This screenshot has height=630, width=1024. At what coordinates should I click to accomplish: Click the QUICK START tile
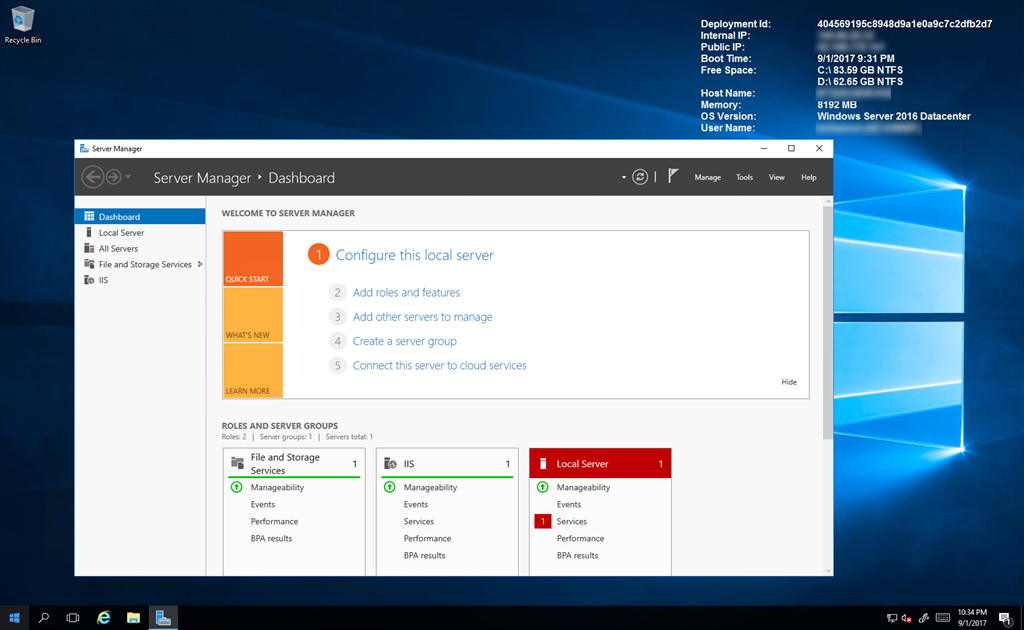253,259
